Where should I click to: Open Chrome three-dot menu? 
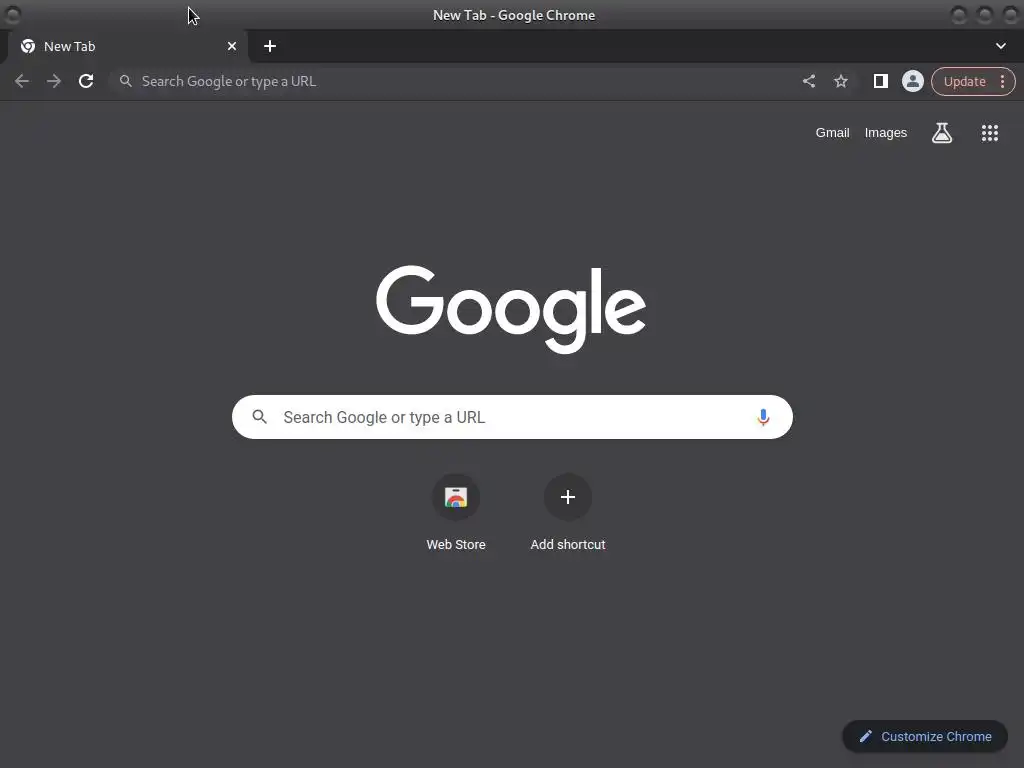pos(1002,82)
